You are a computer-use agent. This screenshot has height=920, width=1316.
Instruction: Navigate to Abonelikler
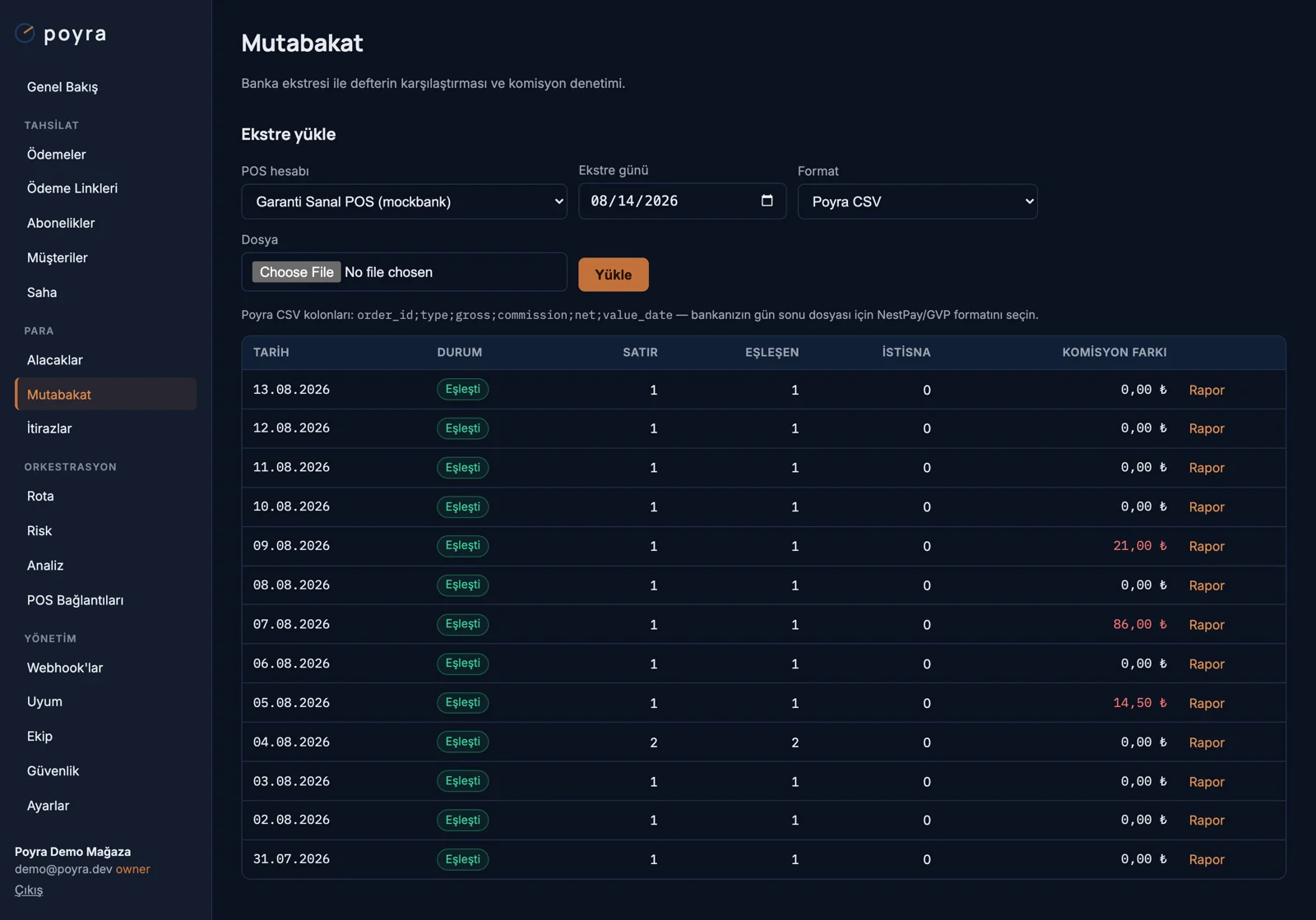coord(61,223)
